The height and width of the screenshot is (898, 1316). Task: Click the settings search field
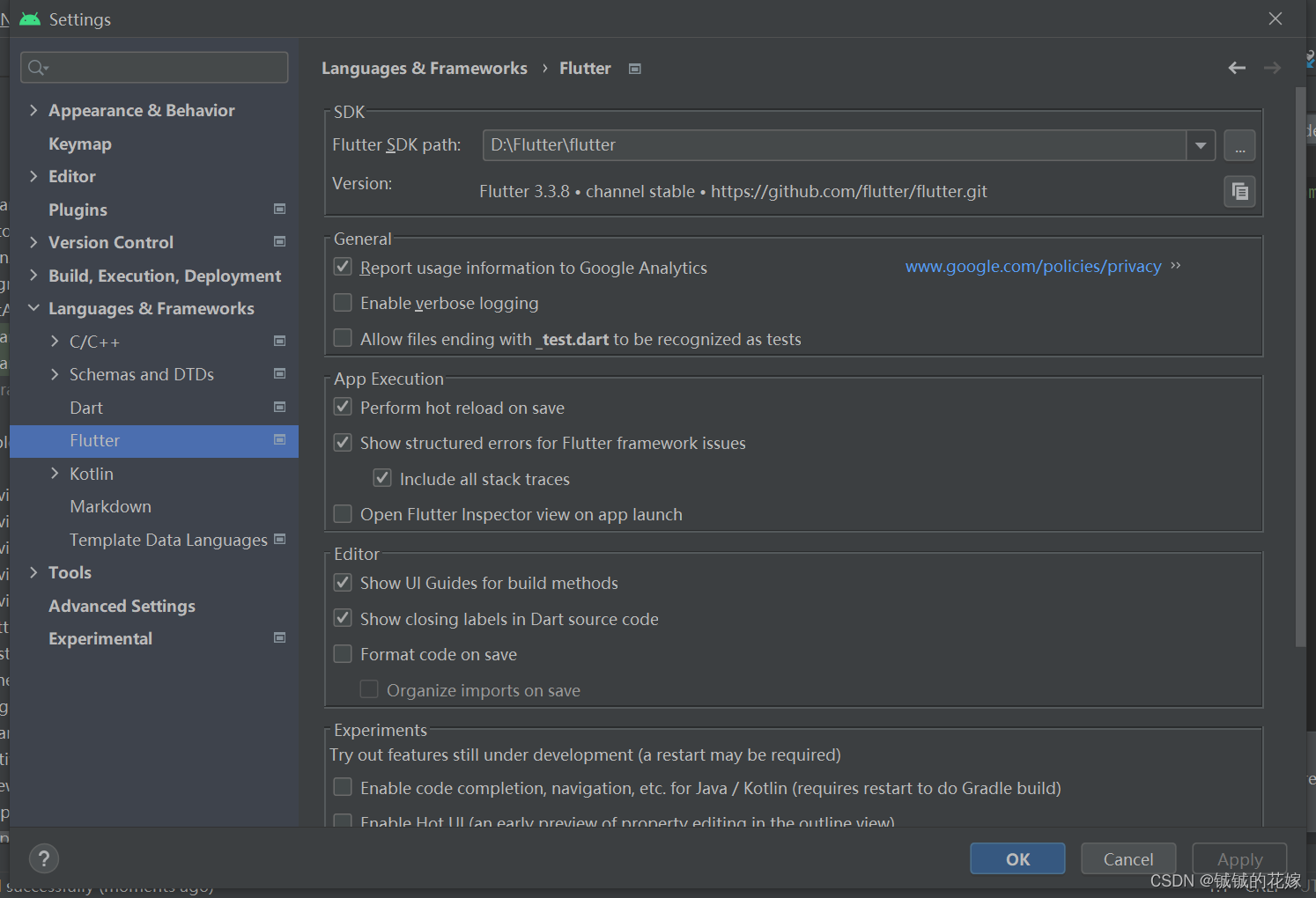pos(154,68)
